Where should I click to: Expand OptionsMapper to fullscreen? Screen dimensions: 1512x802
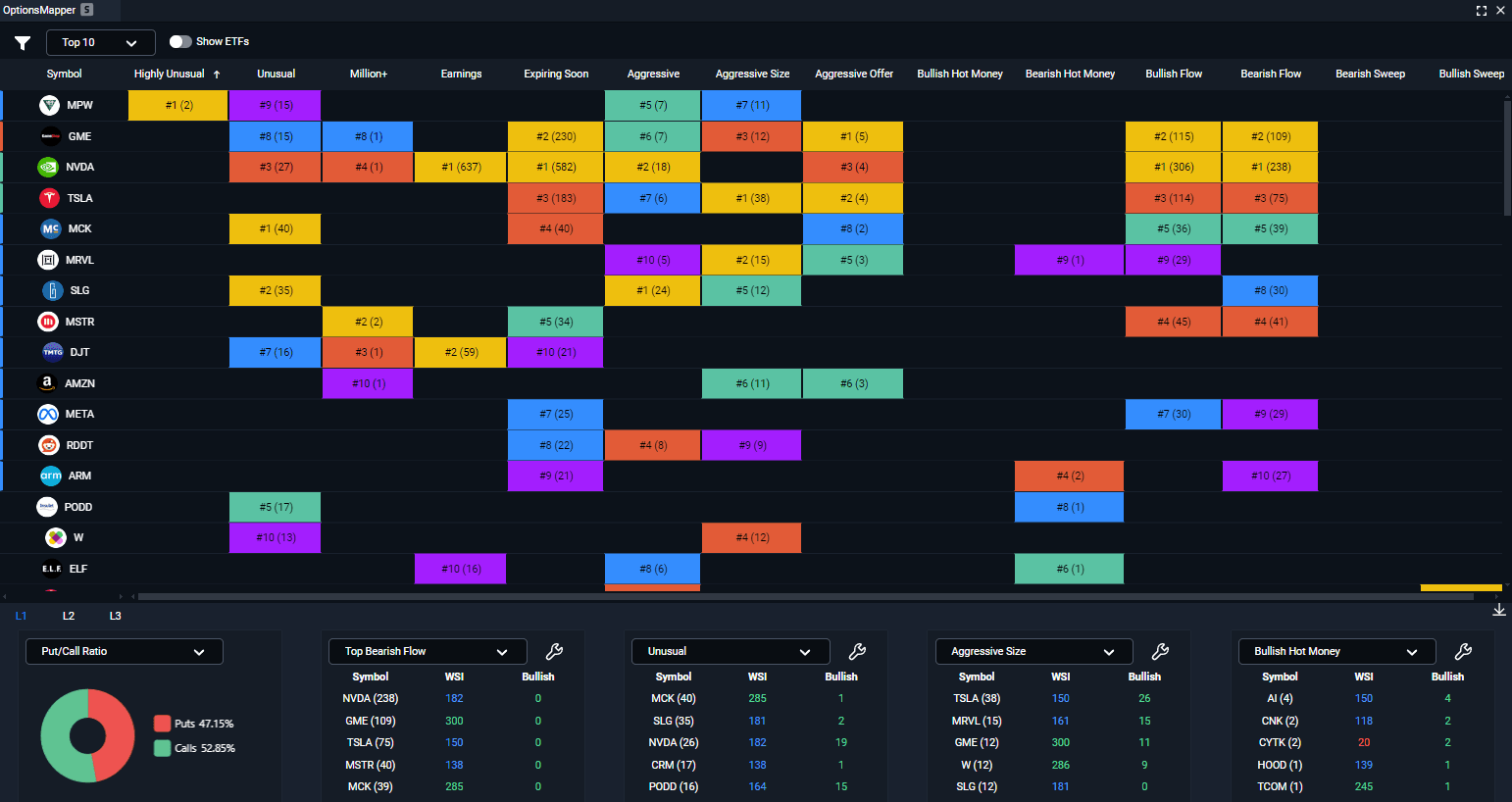coord(1482,11)
